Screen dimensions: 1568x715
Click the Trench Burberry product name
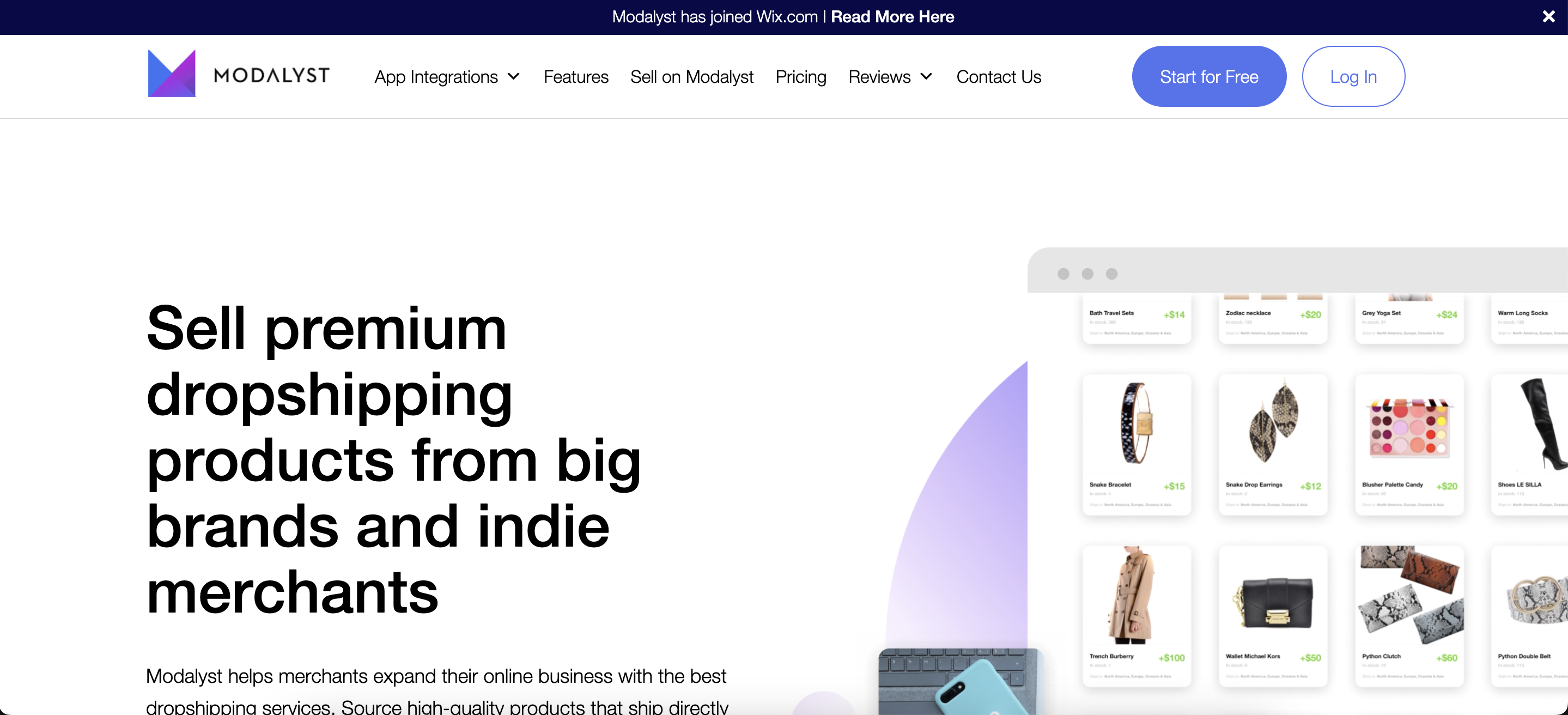[x=1111, y=657]
